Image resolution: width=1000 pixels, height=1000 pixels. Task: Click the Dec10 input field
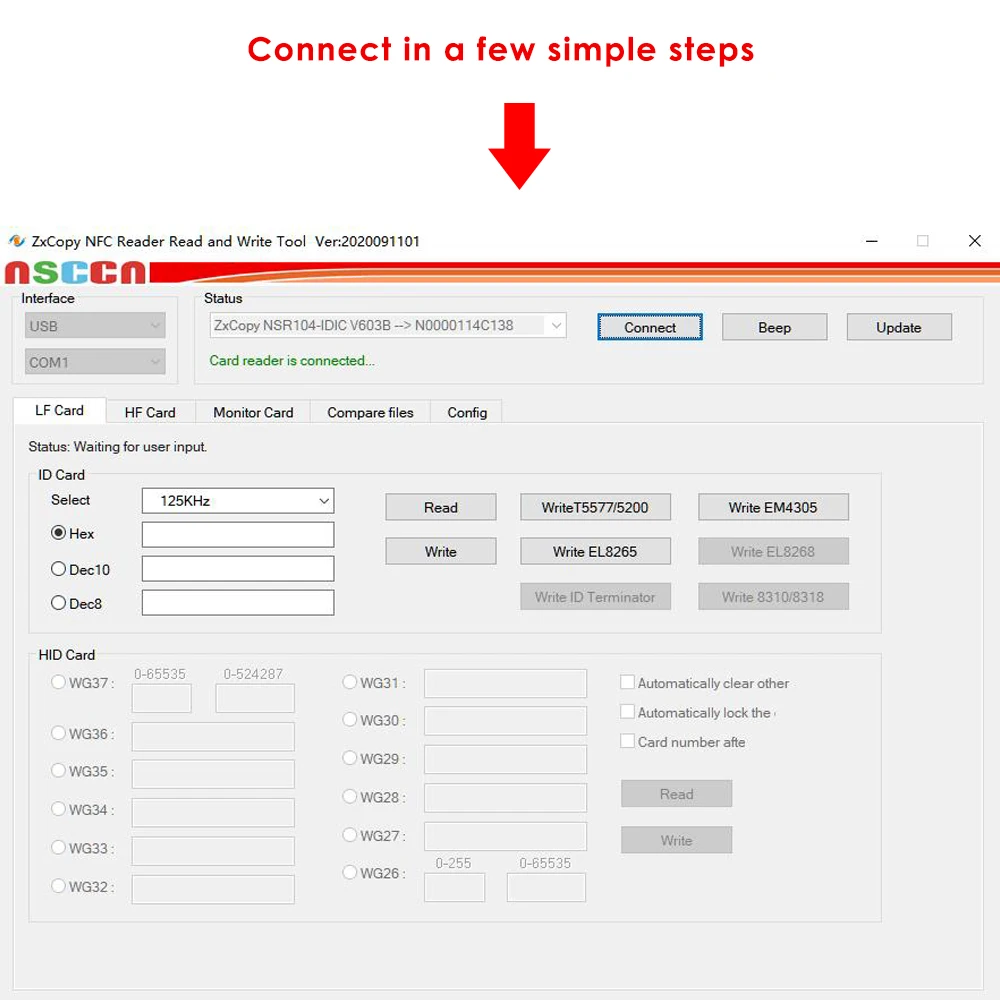click(238, 568)
